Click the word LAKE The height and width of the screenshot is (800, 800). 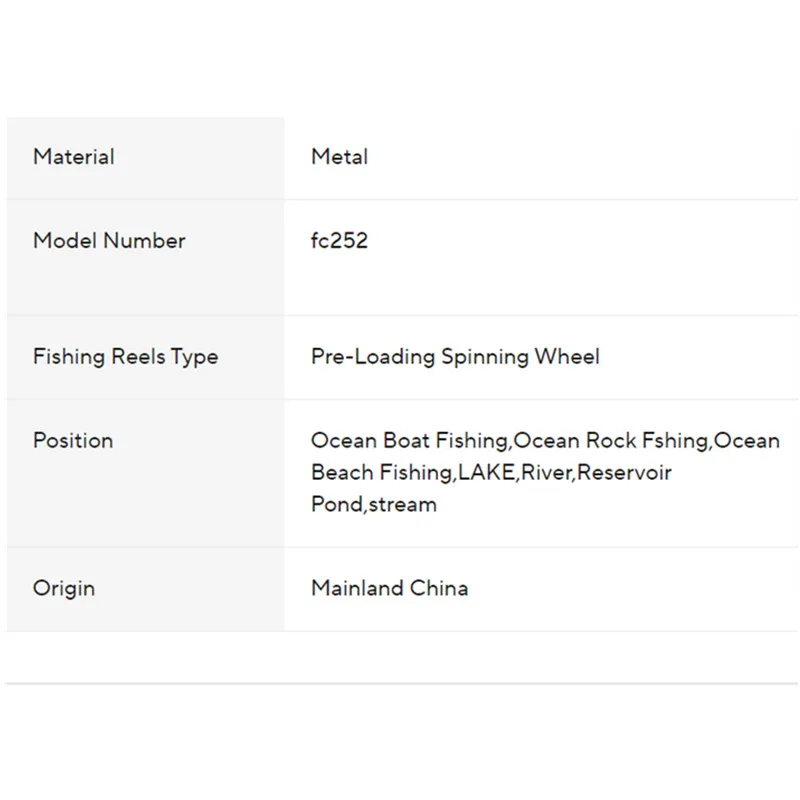pos(486,473)
